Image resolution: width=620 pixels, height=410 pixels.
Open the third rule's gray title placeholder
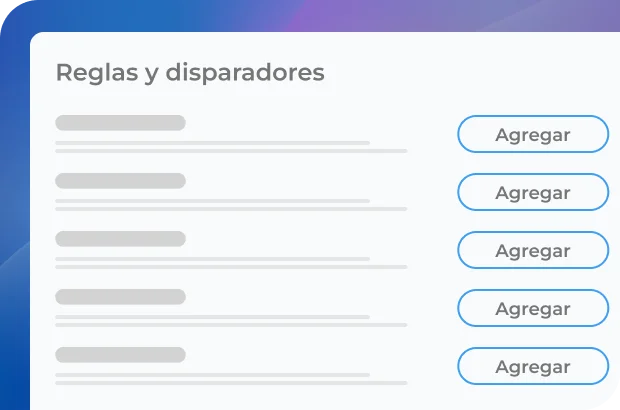point(120,239)
